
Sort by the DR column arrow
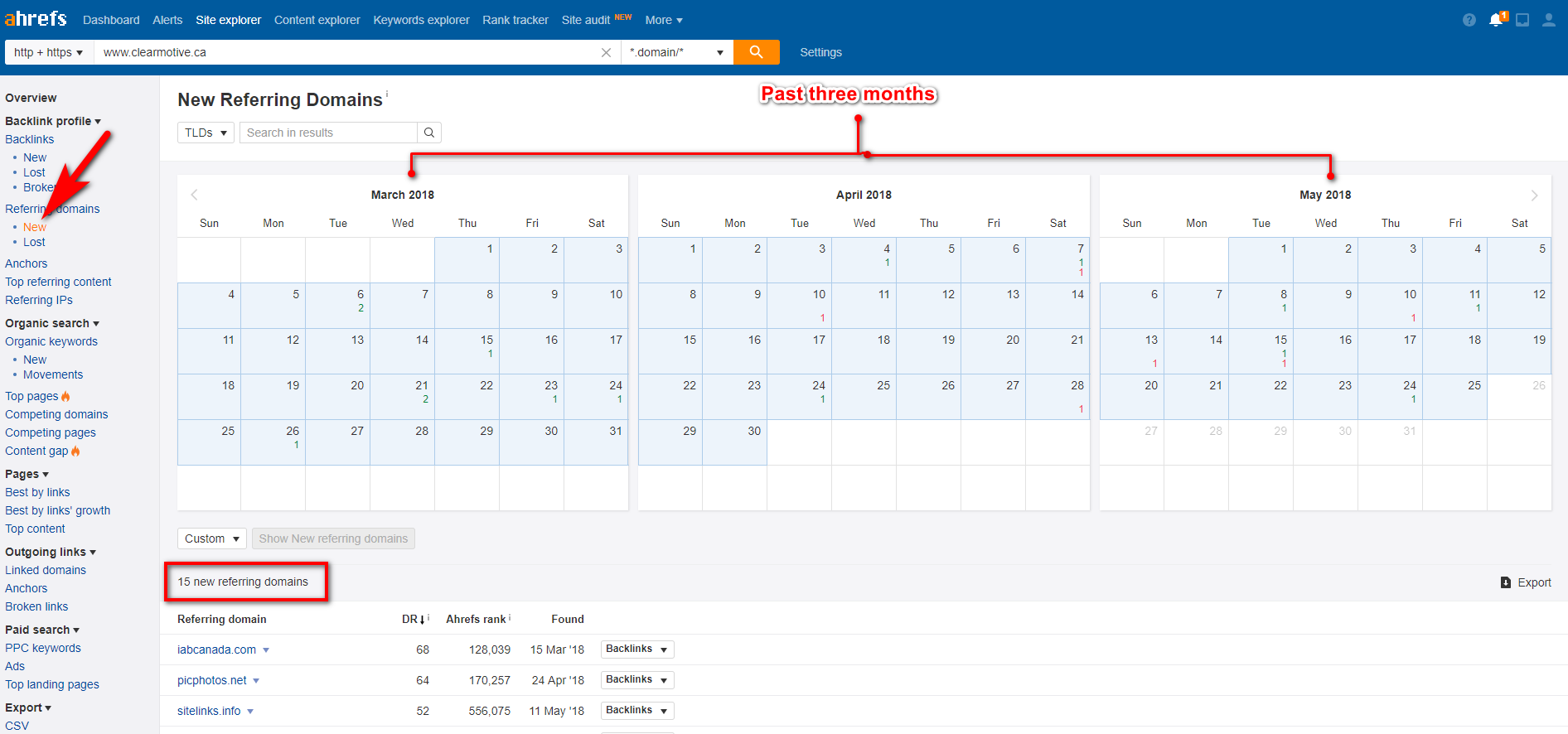tap(423, 620)
